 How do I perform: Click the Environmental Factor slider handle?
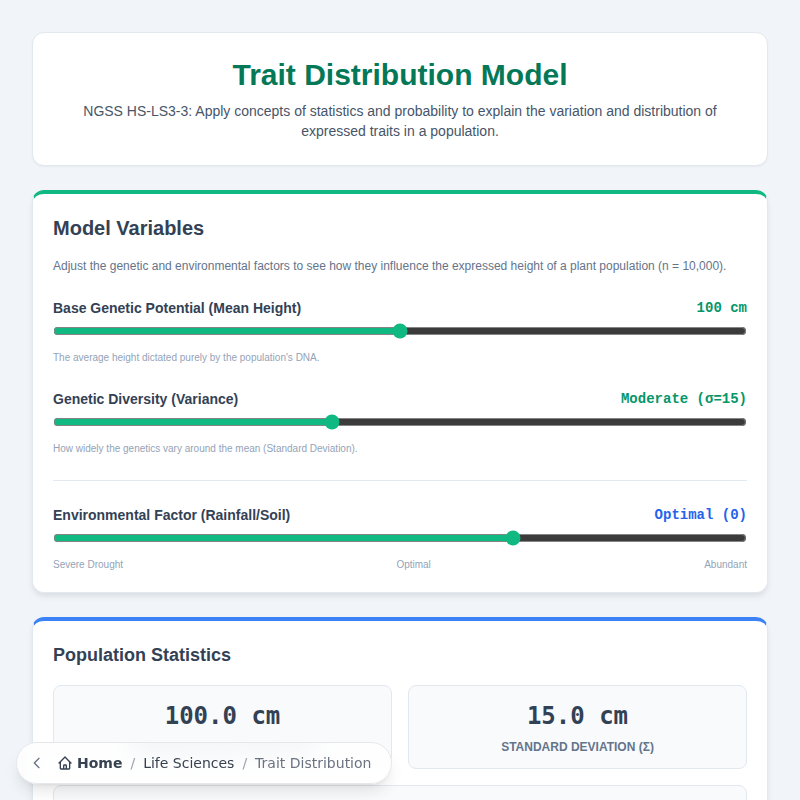click(514, 538)
